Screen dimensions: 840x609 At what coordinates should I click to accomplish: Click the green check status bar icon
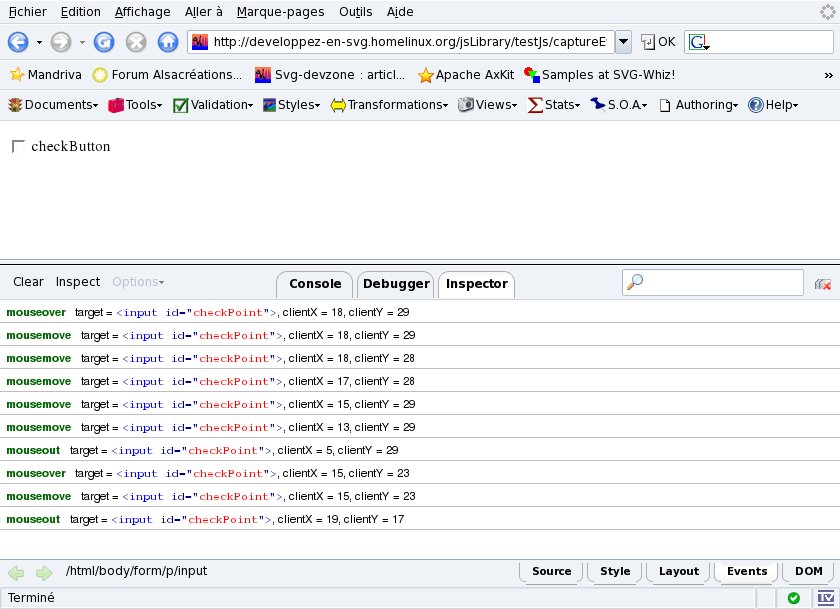[x=794, y=598]
